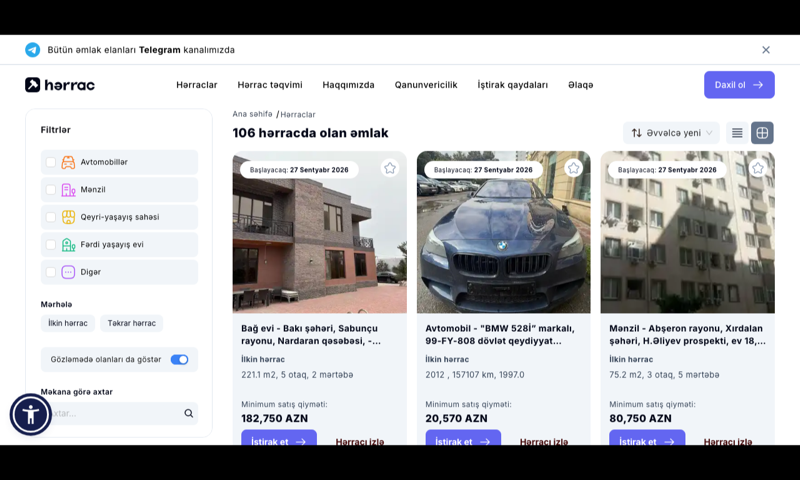Favorite the Bağ evi listing star

[x=390, y=168]
